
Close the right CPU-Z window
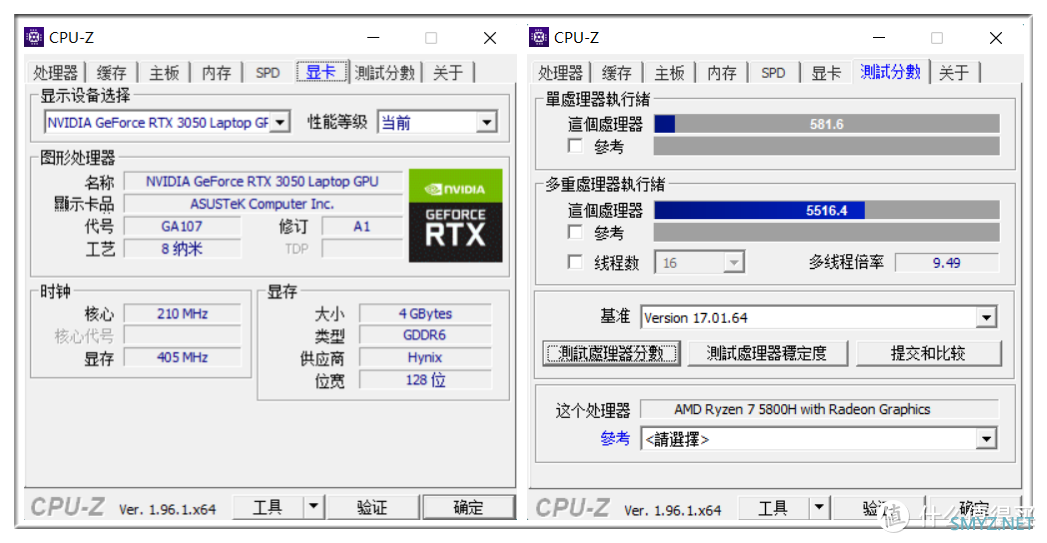click(996, 38)
